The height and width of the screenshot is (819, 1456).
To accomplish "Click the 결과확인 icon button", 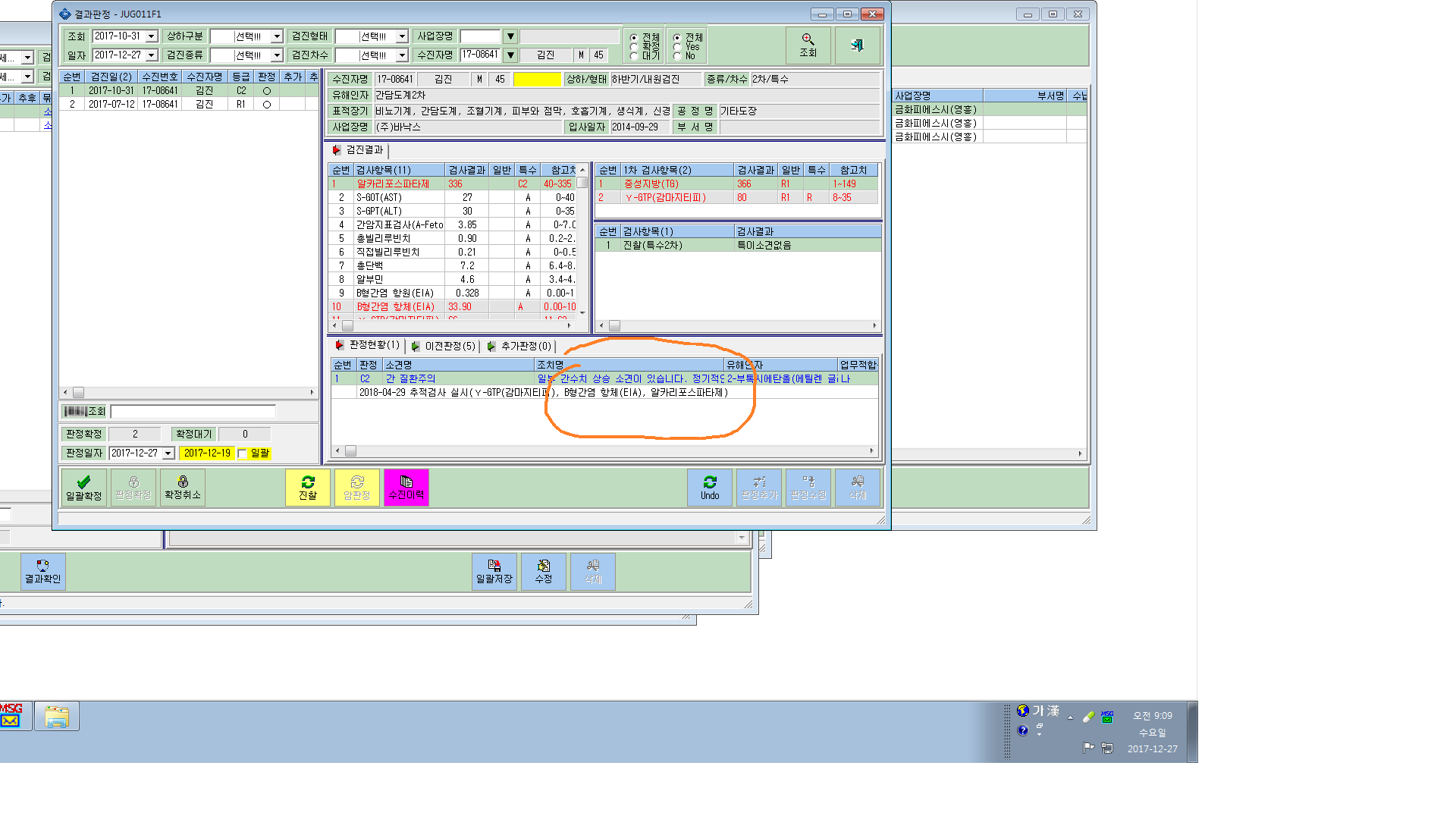I will click(42, 572).
